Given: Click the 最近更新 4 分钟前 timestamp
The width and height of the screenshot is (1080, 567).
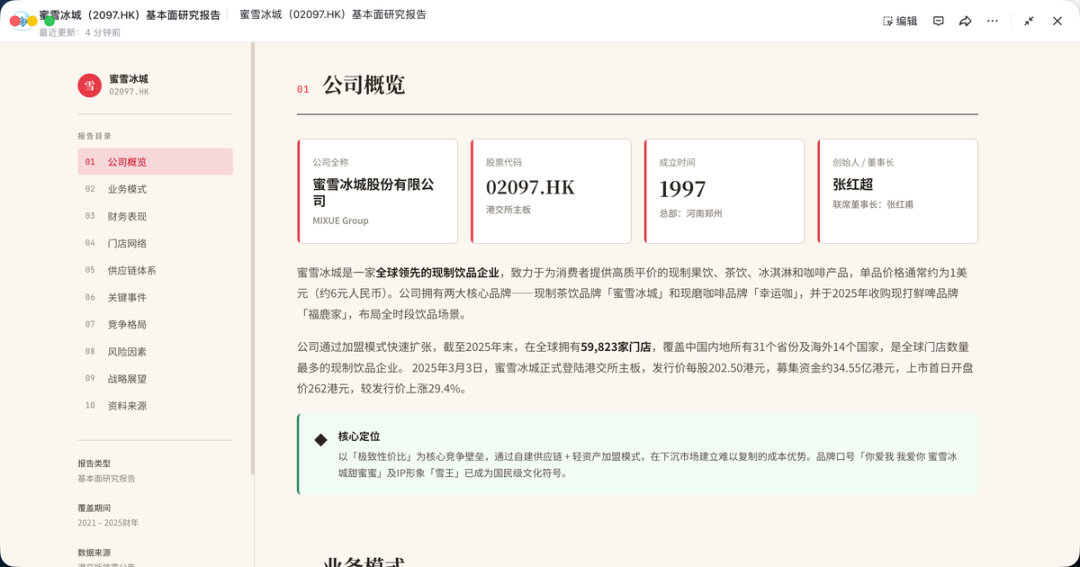Looking at the screenshot, I should coord(80,32).
